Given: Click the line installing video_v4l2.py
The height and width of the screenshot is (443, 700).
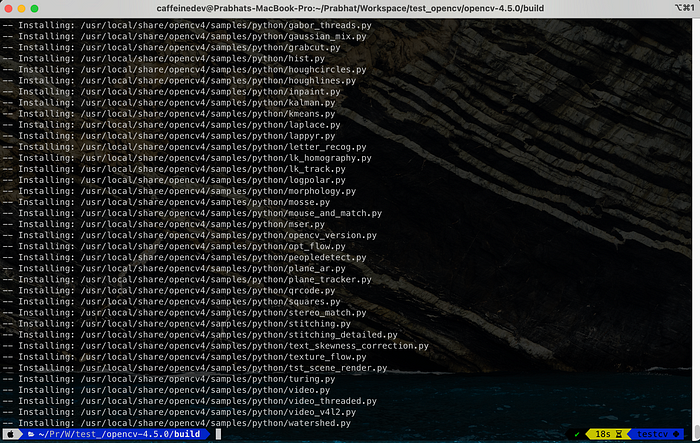Looking at the screenshot, I should coord(179,412).
